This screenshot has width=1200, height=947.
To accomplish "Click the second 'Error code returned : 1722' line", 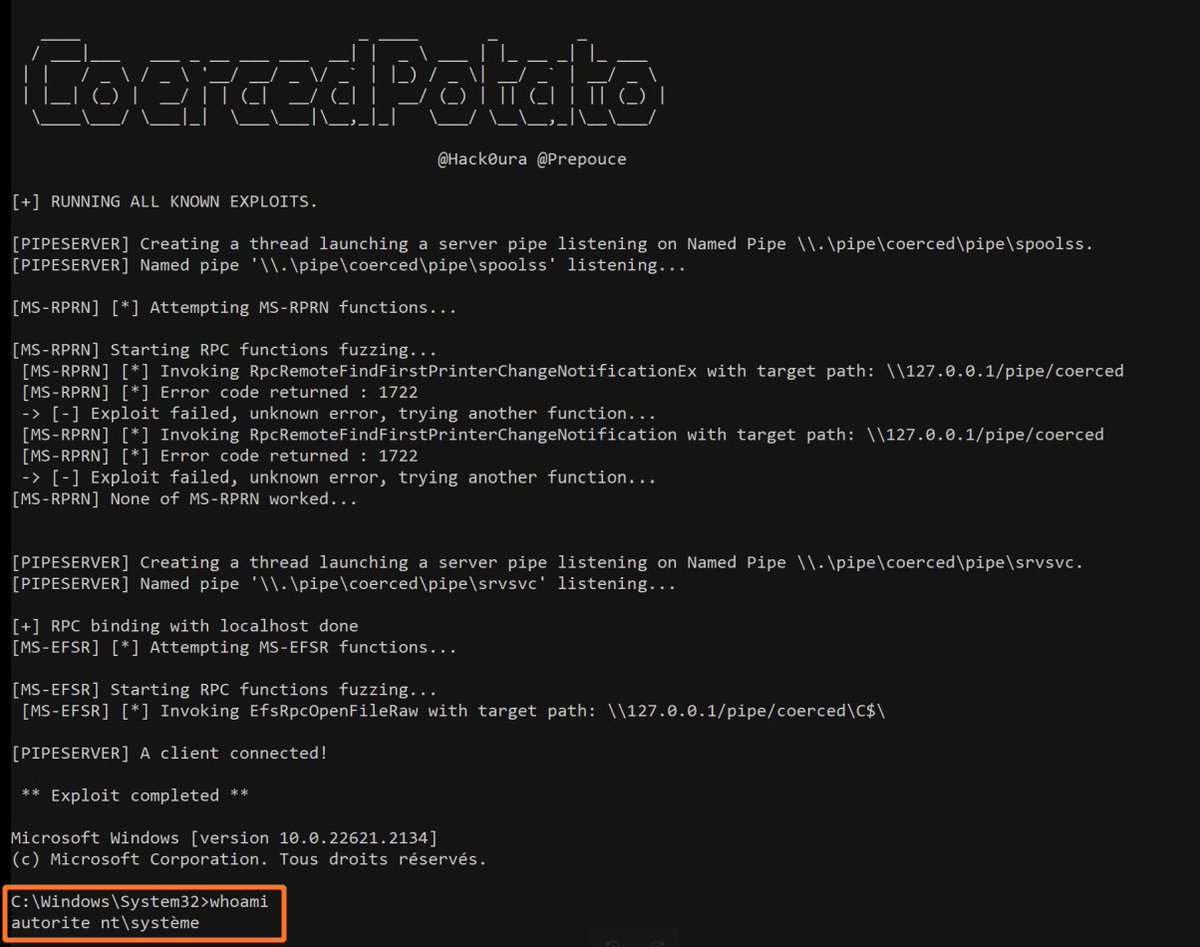I will pos(219,456).
